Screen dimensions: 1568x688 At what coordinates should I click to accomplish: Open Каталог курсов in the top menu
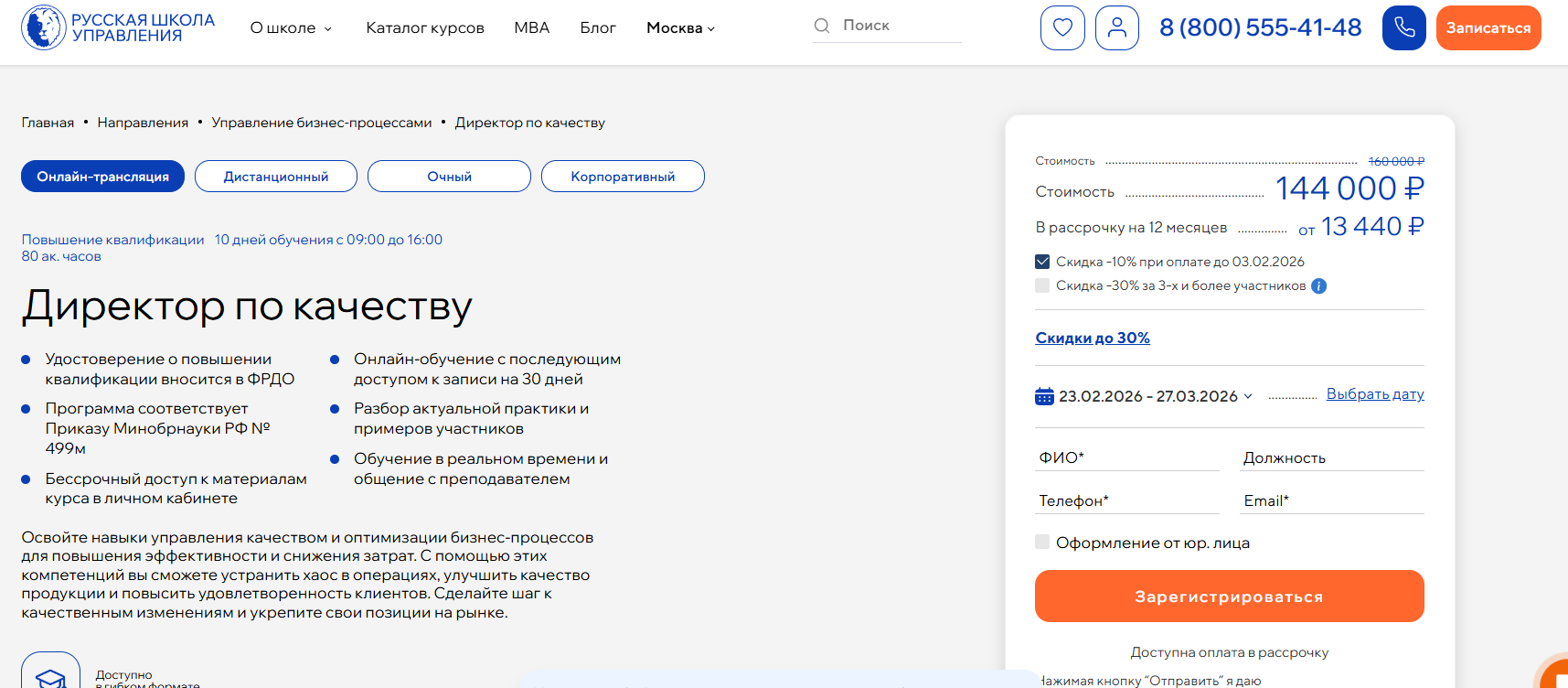[425, 28]
